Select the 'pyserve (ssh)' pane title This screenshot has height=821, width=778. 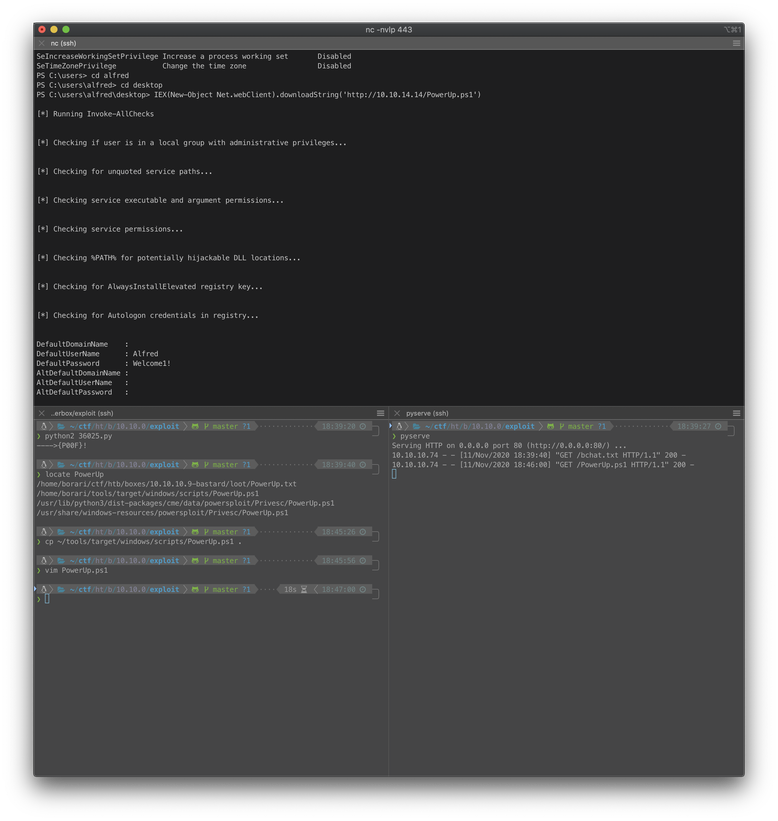427,413
